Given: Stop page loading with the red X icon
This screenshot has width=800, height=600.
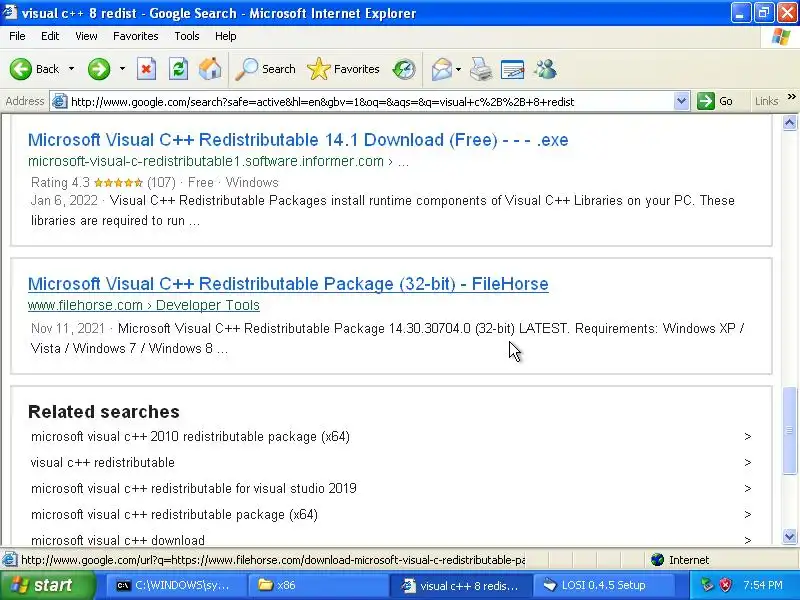Looking at the screenshot, I should [146, 69].
